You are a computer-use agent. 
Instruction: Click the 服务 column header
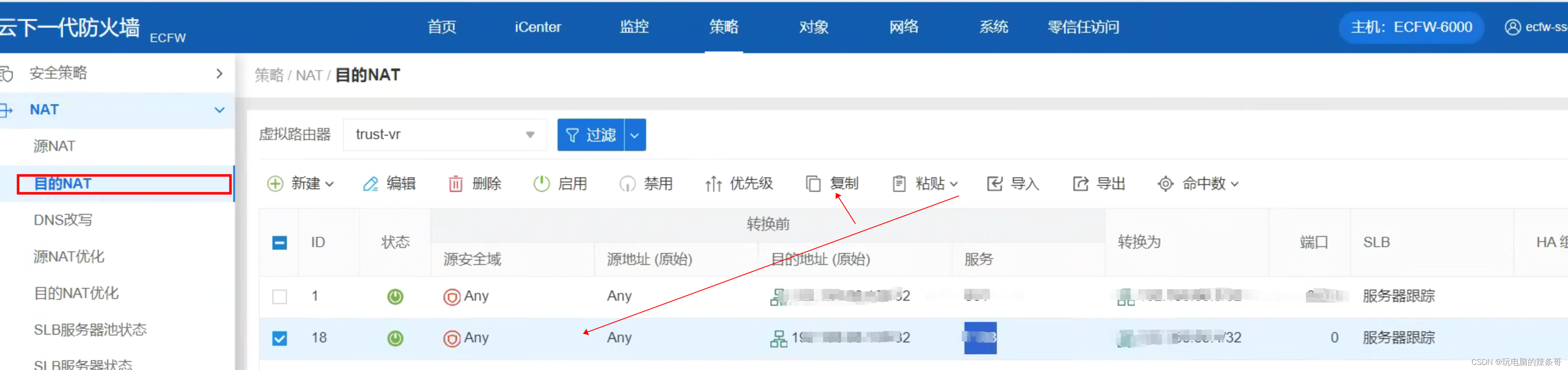[x=979, y=259]
